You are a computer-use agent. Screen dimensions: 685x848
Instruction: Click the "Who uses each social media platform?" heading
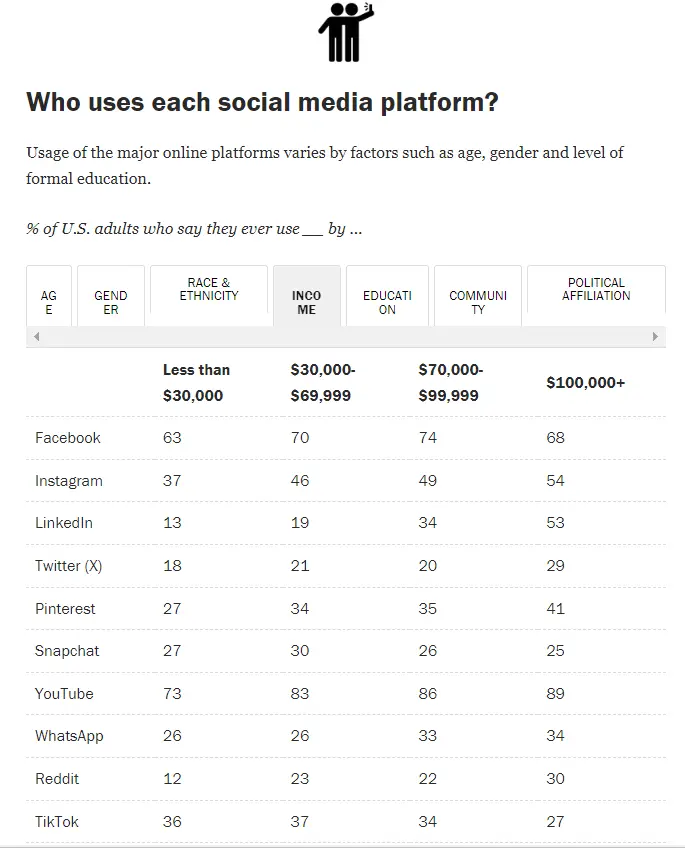click(x=262, y=102)
